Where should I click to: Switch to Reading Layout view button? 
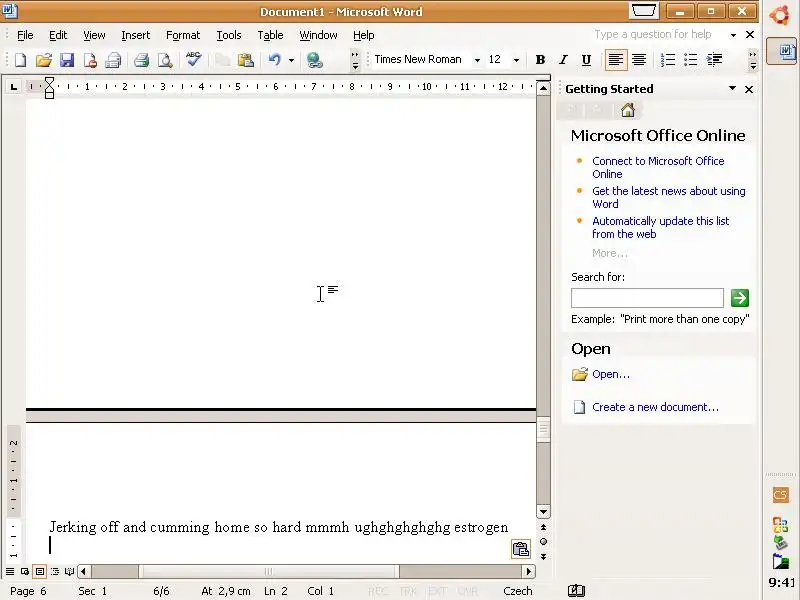[x=69, y=571]
